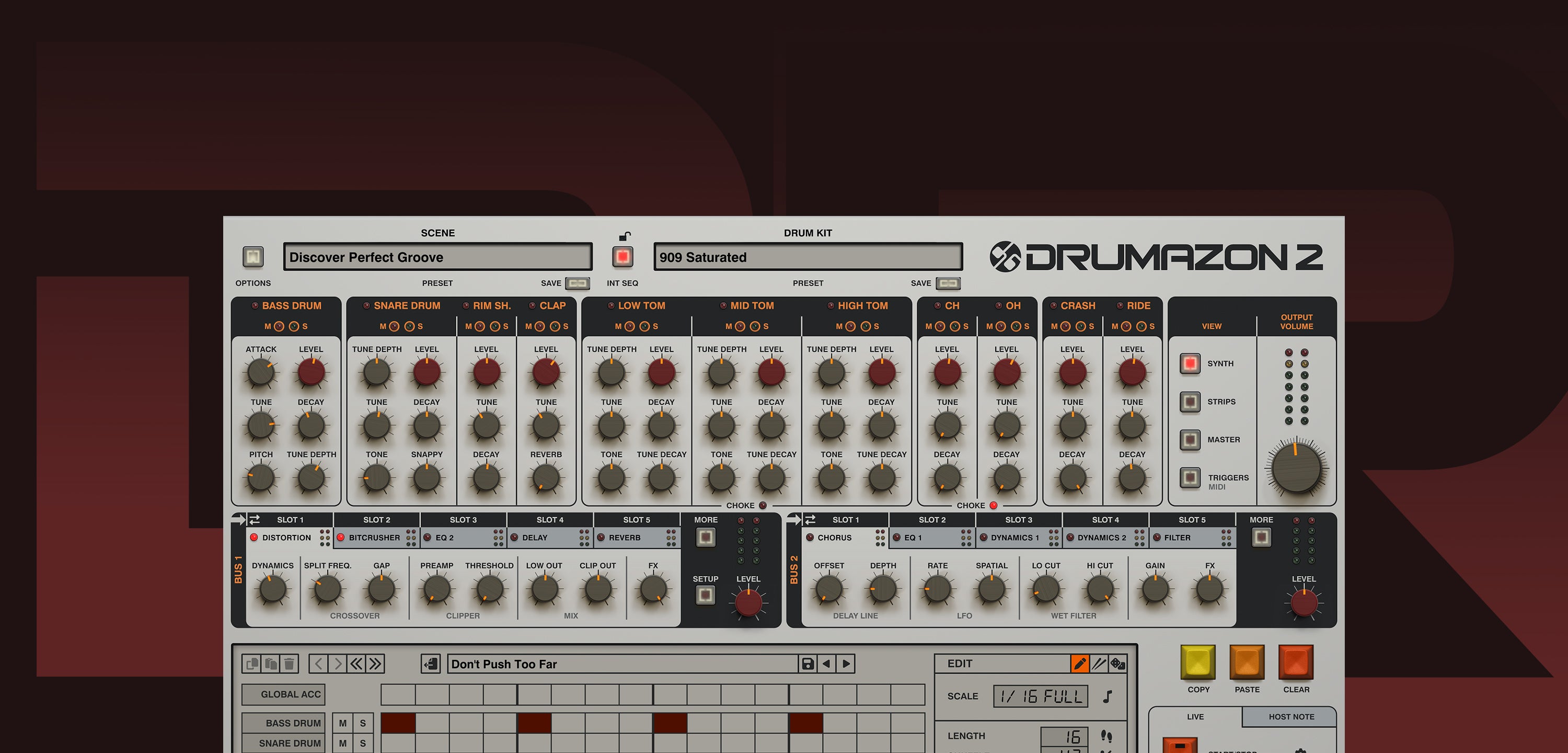
Task: Click the pattern export icon left of Don't Push Too Far
Action: click(432, 664)
